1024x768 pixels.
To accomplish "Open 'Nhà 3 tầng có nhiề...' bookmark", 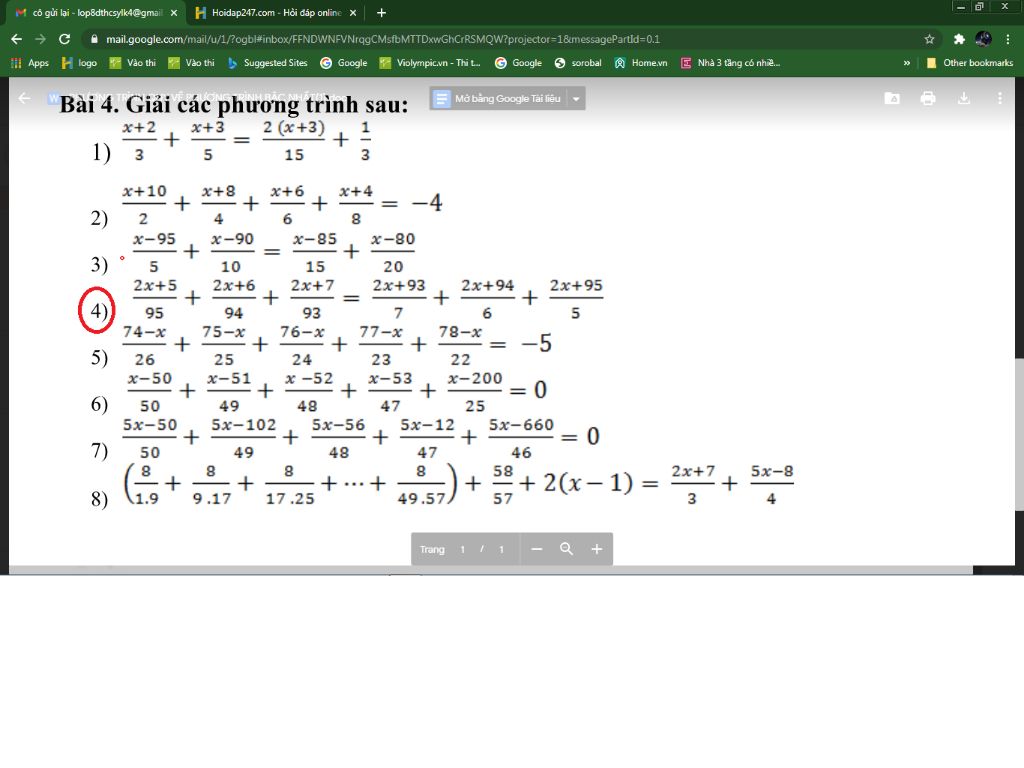I will (730, 63).
